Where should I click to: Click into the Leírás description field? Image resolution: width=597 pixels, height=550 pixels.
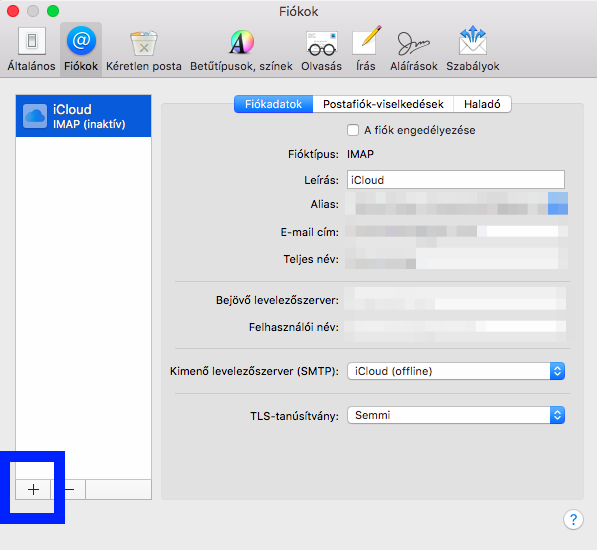[456, 180]
